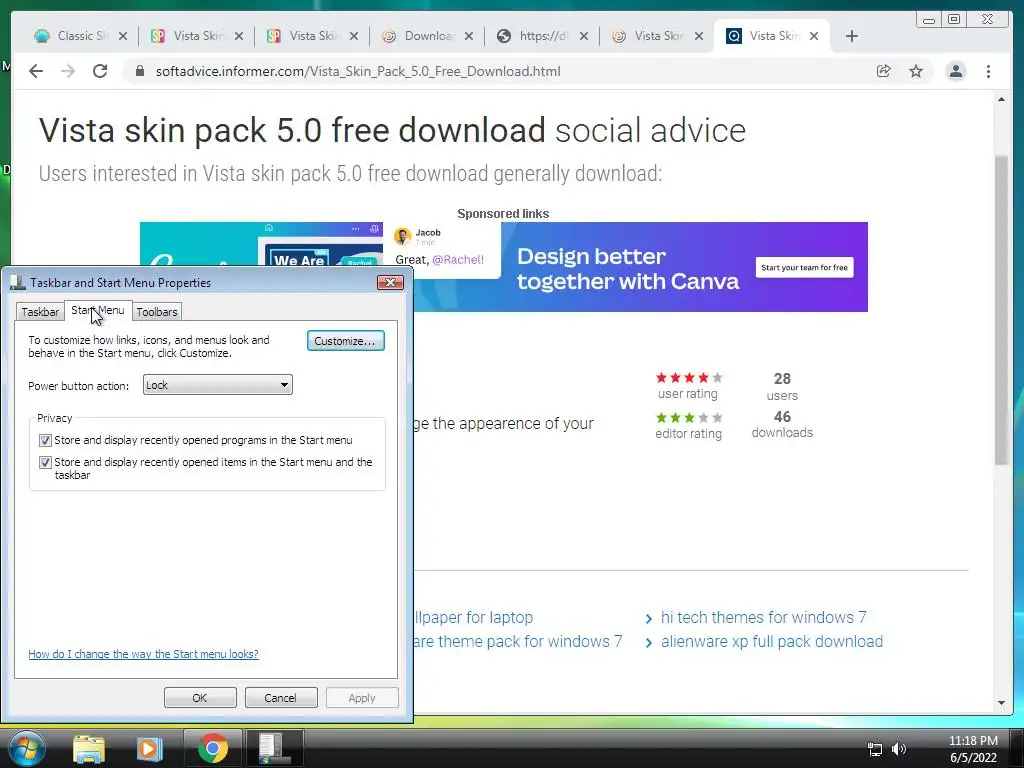Click the address bar URL
The image size is (1024, 768).
[x=358, y=71]
